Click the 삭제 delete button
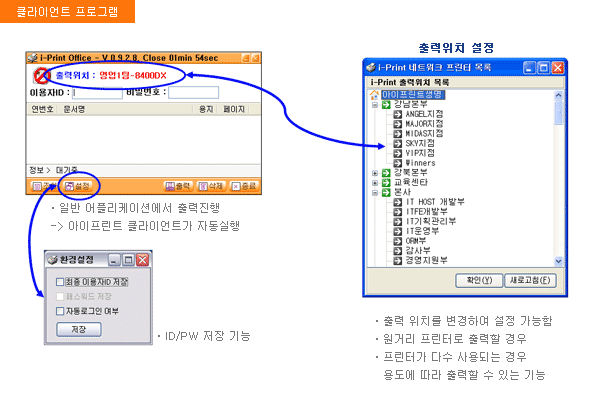Screen dimensions: 590x400 click(211, 186)
